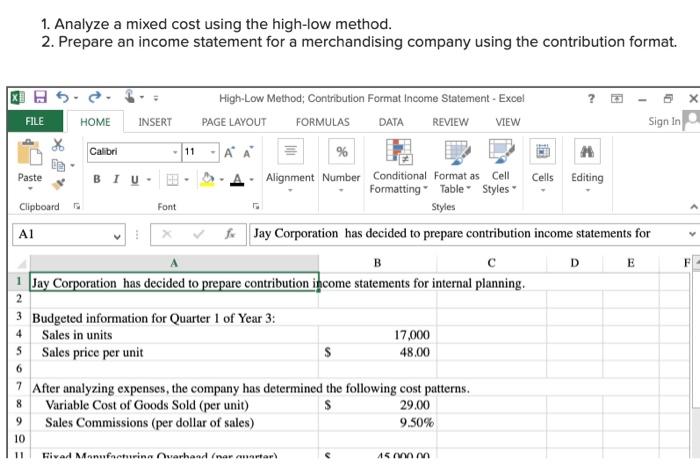Open the font size dropdown arrow
This screenshot has height=474, width=700.
pos(213,152)
